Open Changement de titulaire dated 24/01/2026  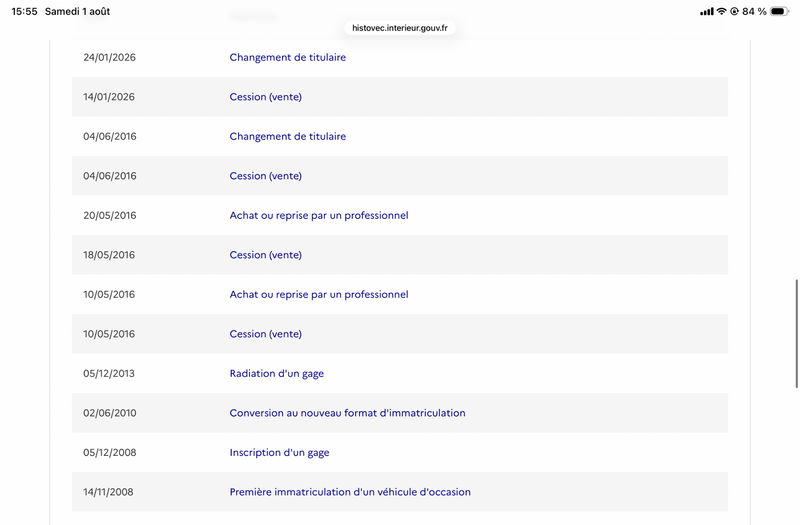[x=288, y=57]
